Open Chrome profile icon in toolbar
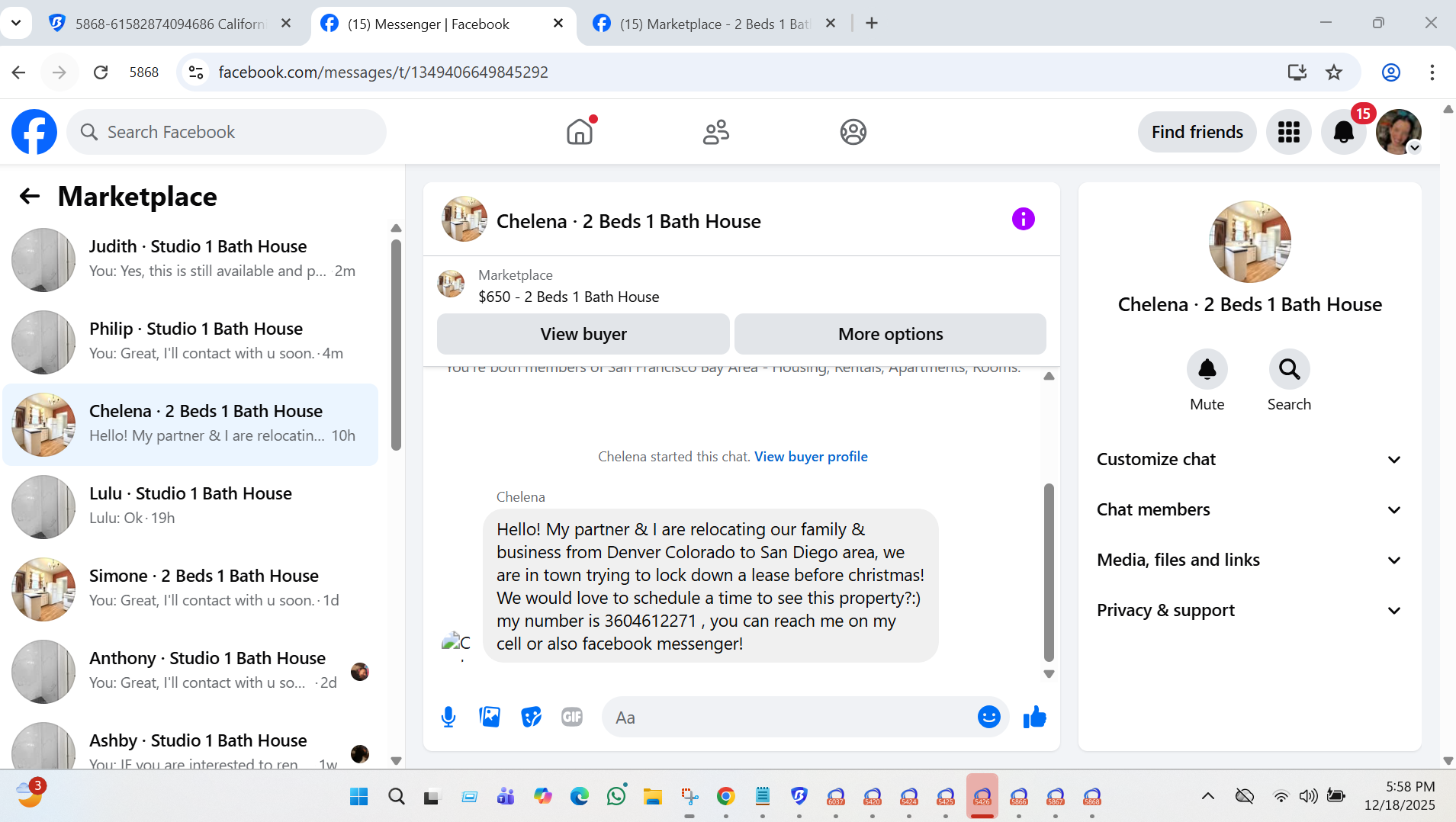 click(x=1391, y=72)
